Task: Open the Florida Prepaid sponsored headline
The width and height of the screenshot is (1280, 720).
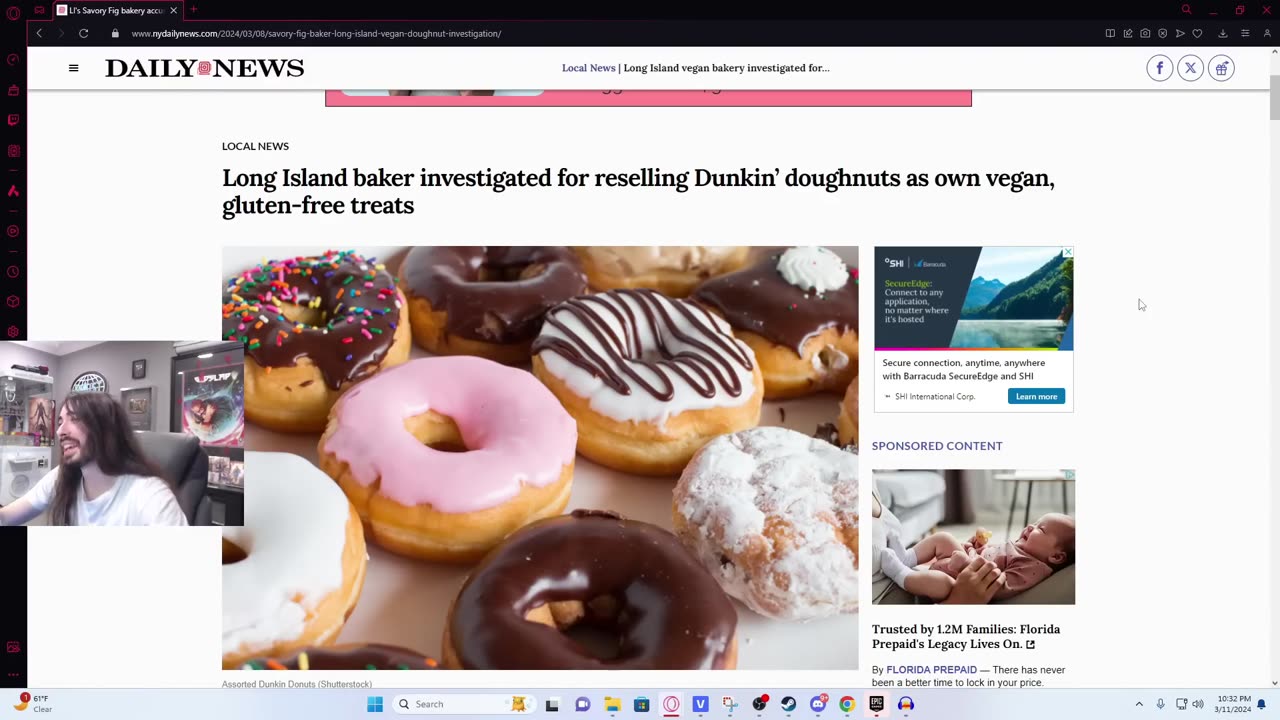Action: (966, 636)
